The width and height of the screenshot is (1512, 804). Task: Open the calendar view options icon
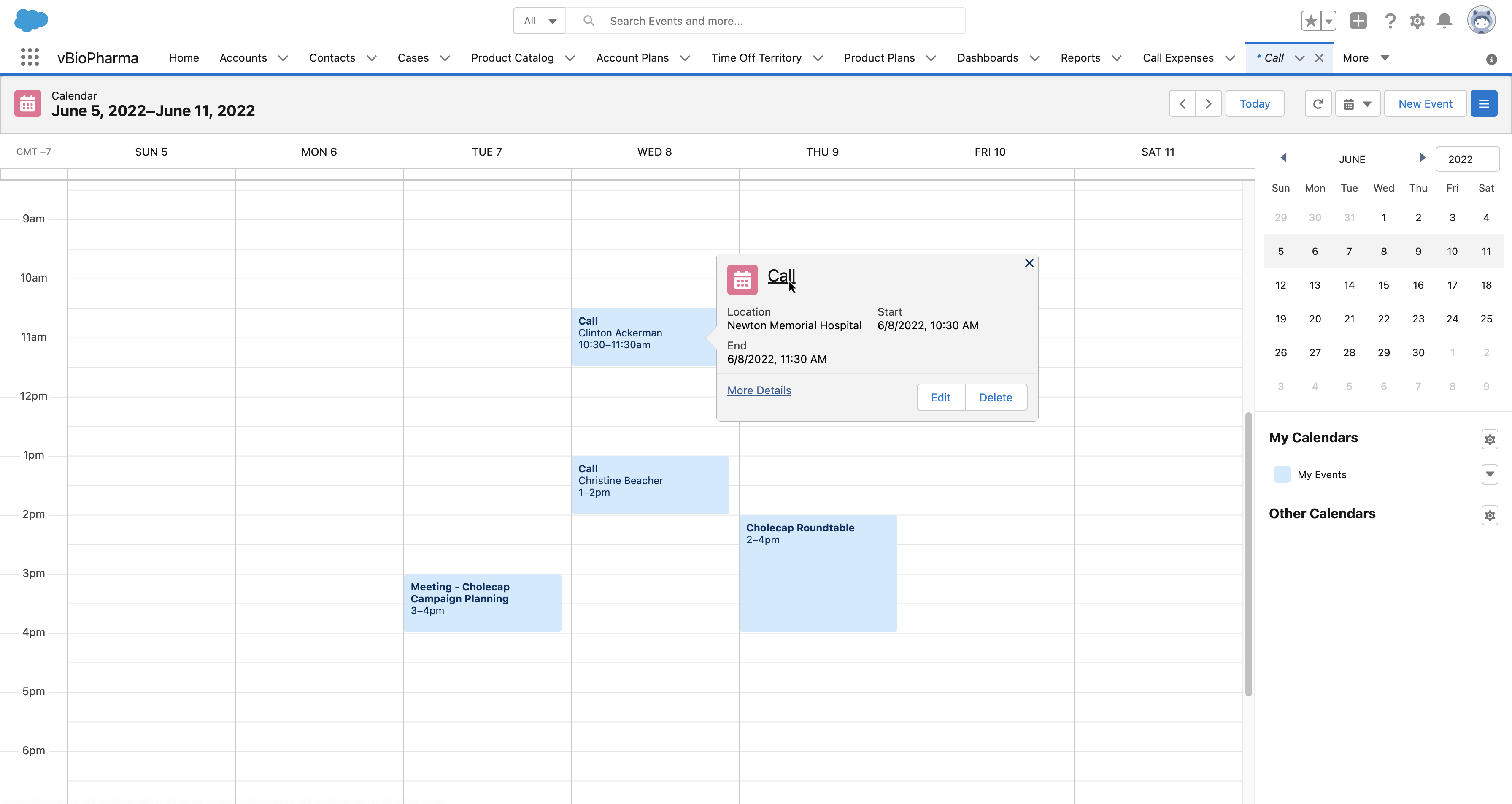click(1357, 104)
